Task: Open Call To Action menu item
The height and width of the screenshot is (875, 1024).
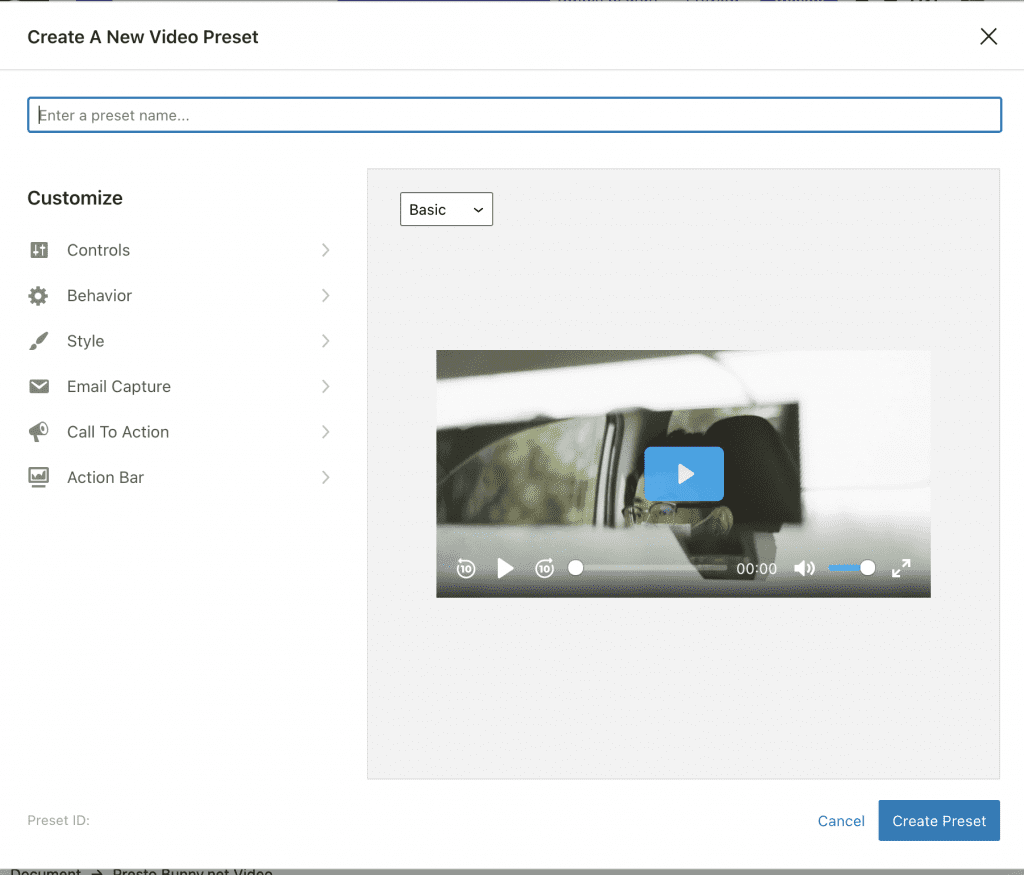Action: (180, 432)
